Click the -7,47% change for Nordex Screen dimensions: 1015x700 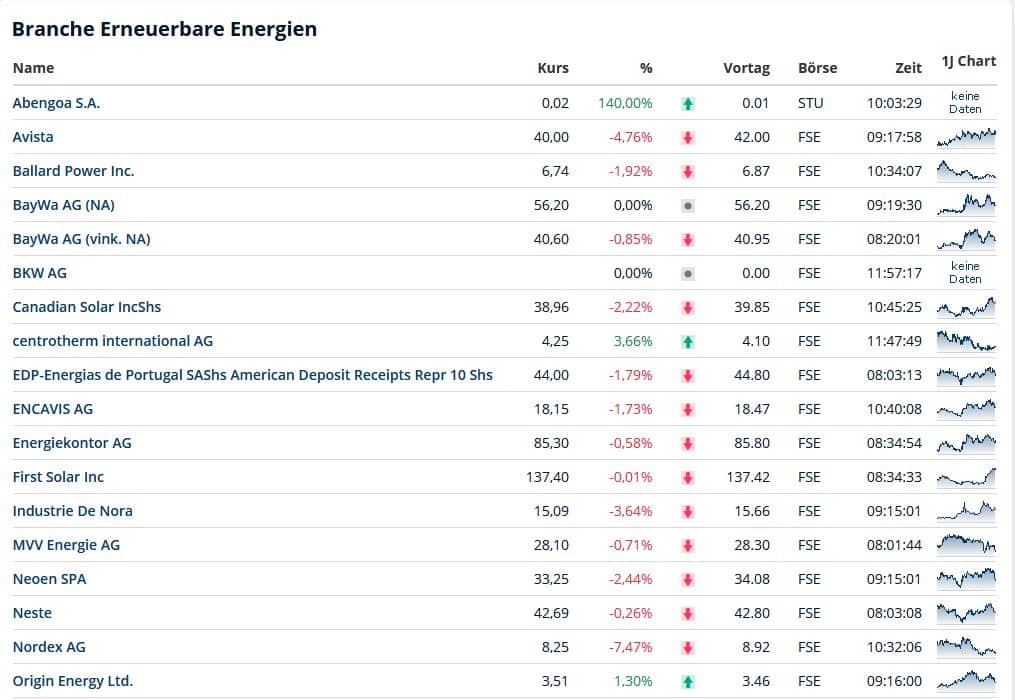630,647
